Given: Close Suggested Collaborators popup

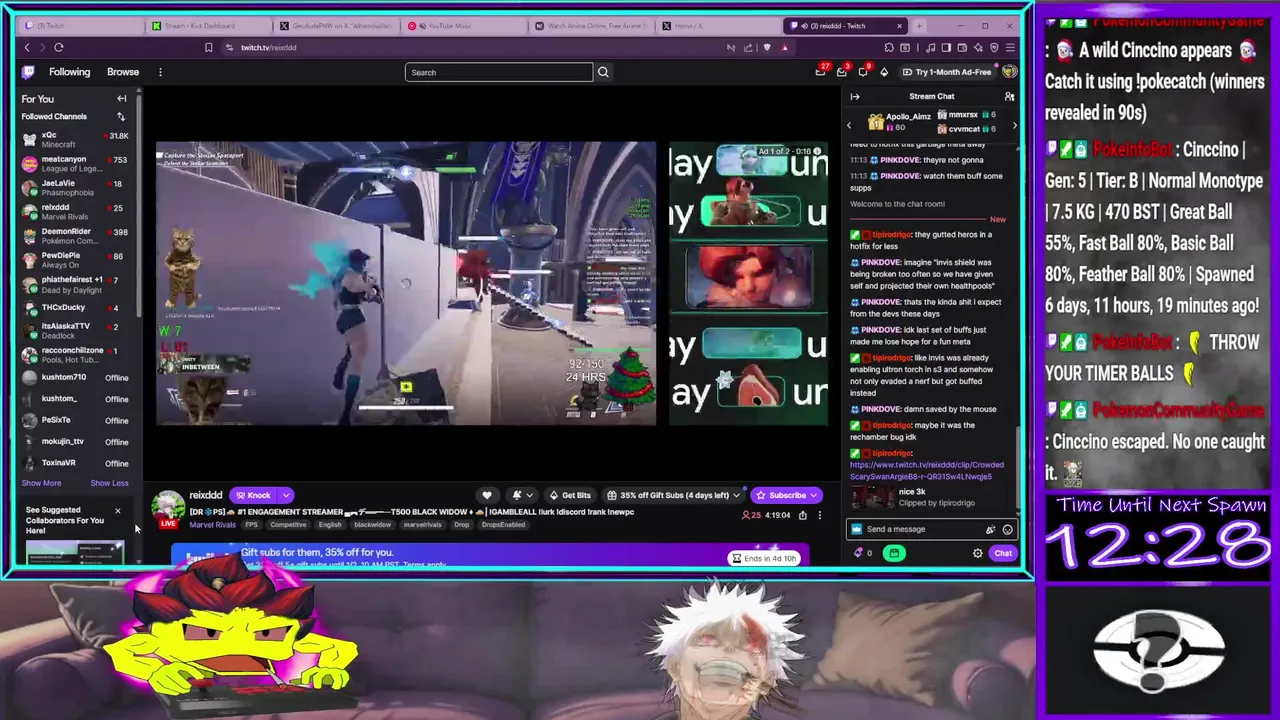Looking at the screenshot, I should click(117, 511).
